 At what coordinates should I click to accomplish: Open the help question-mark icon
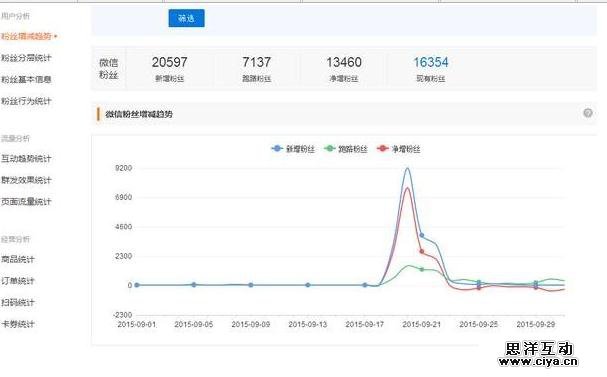(588, 113)
